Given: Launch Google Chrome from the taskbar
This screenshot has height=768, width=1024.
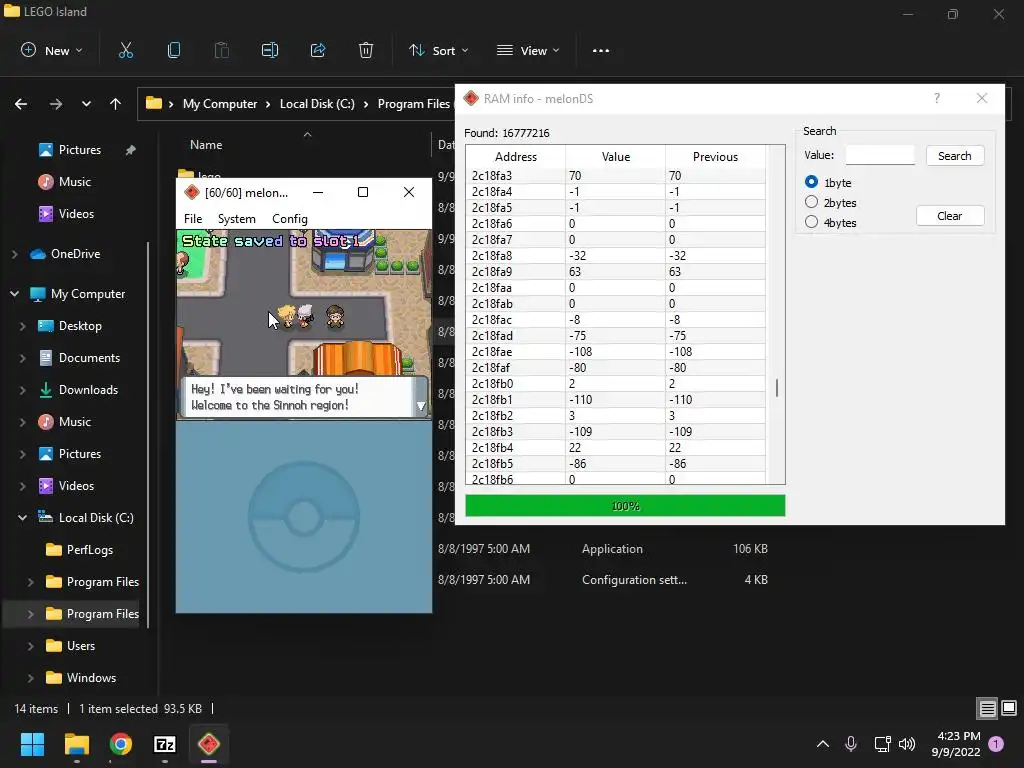Looking at the screenshot, I should click(x=121, y=744).
